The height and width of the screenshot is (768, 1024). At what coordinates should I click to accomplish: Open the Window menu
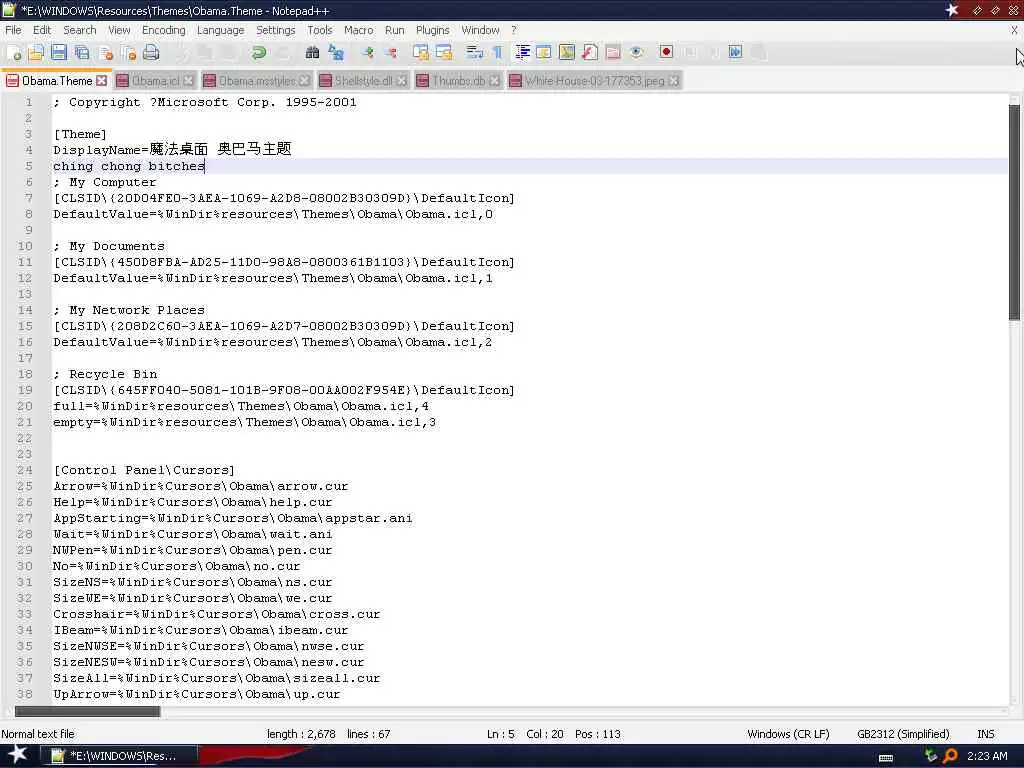pyautogui.click(x=480, y=30)
